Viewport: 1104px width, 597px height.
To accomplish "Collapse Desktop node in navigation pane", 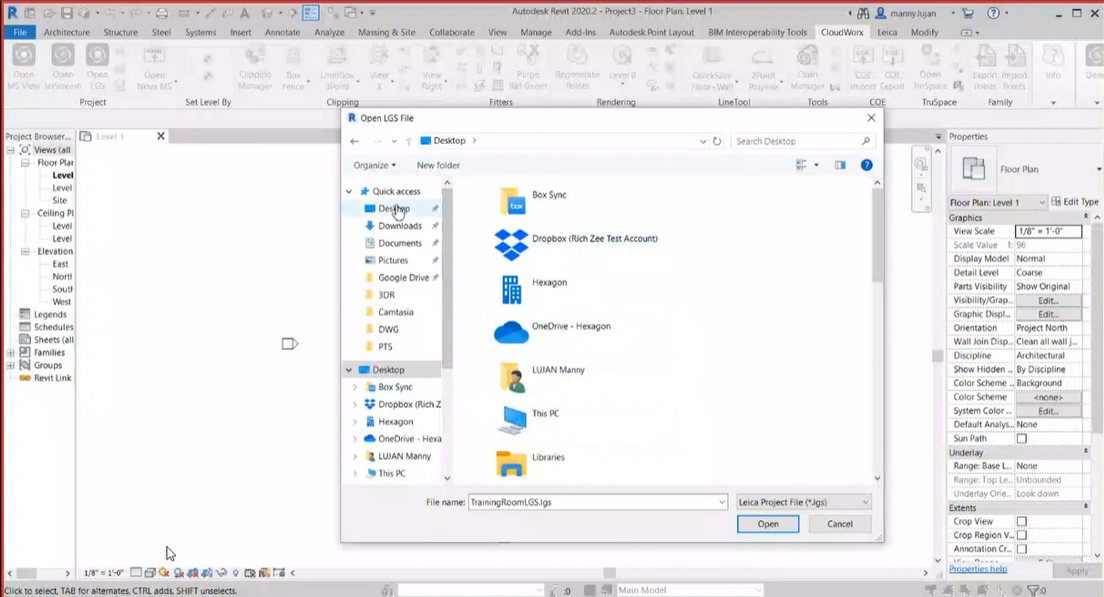I will (349, 370).
